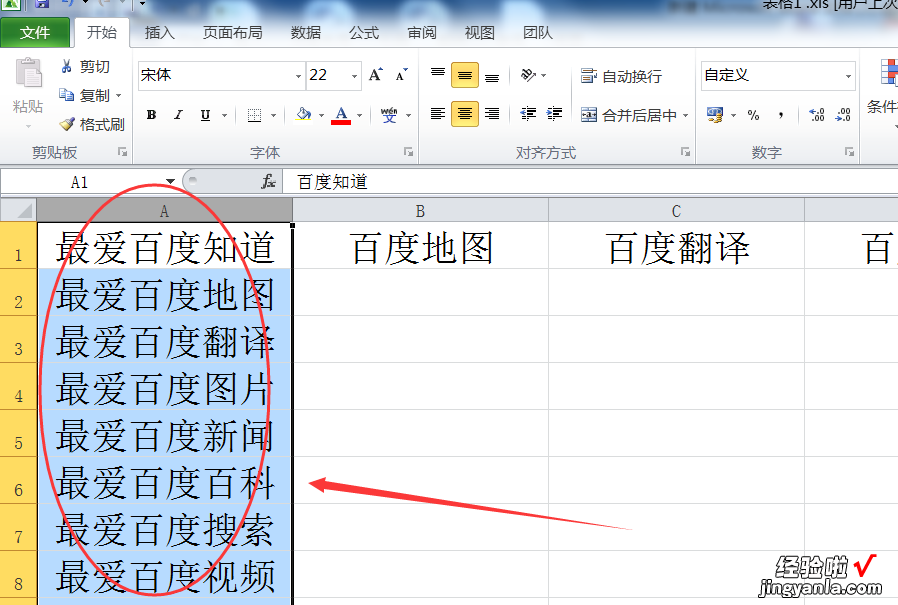
Task: Open Number group dialog launcher
Action: pos(849,152)
